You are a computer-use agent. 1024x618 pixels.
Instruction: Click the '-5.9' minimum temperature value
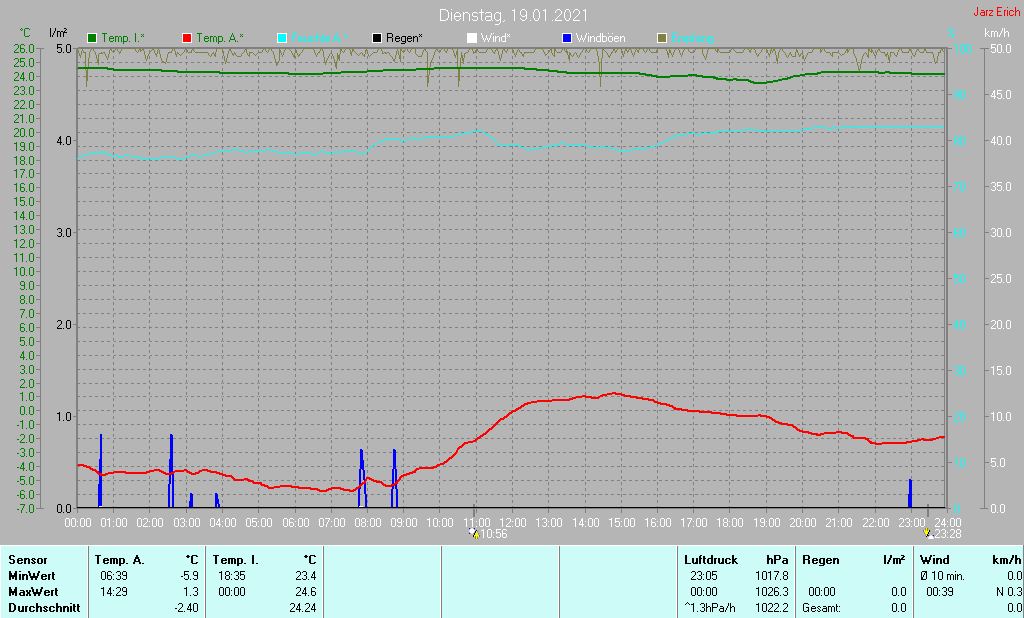(189, 576)
